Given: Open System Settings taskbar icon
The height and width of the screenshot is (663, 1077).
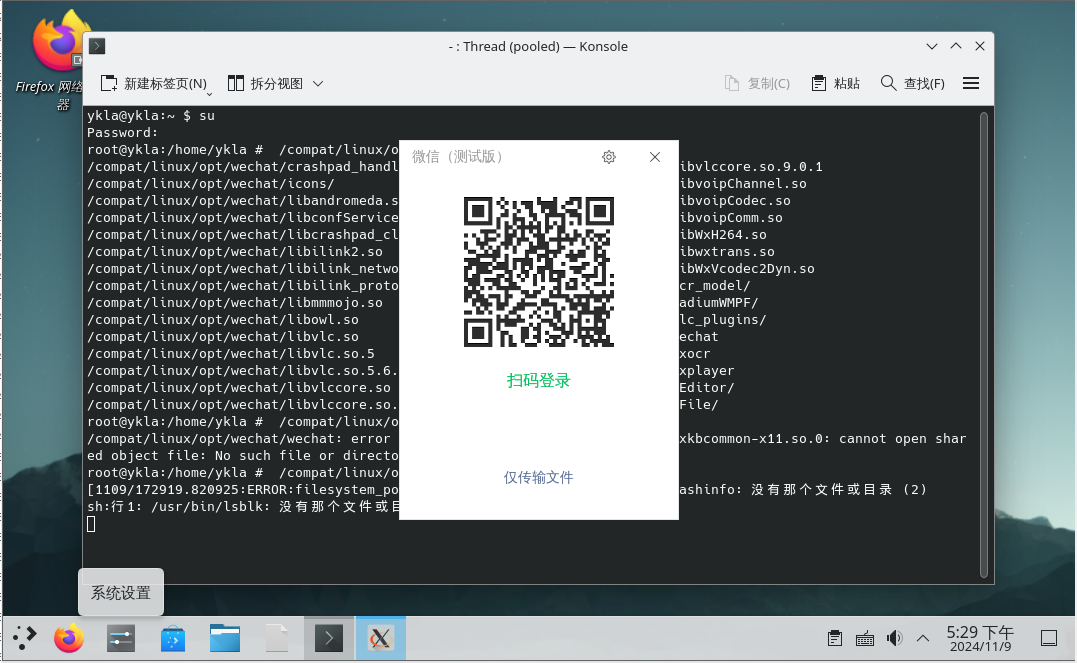Looking at the screenshot, I should point(121,638).
